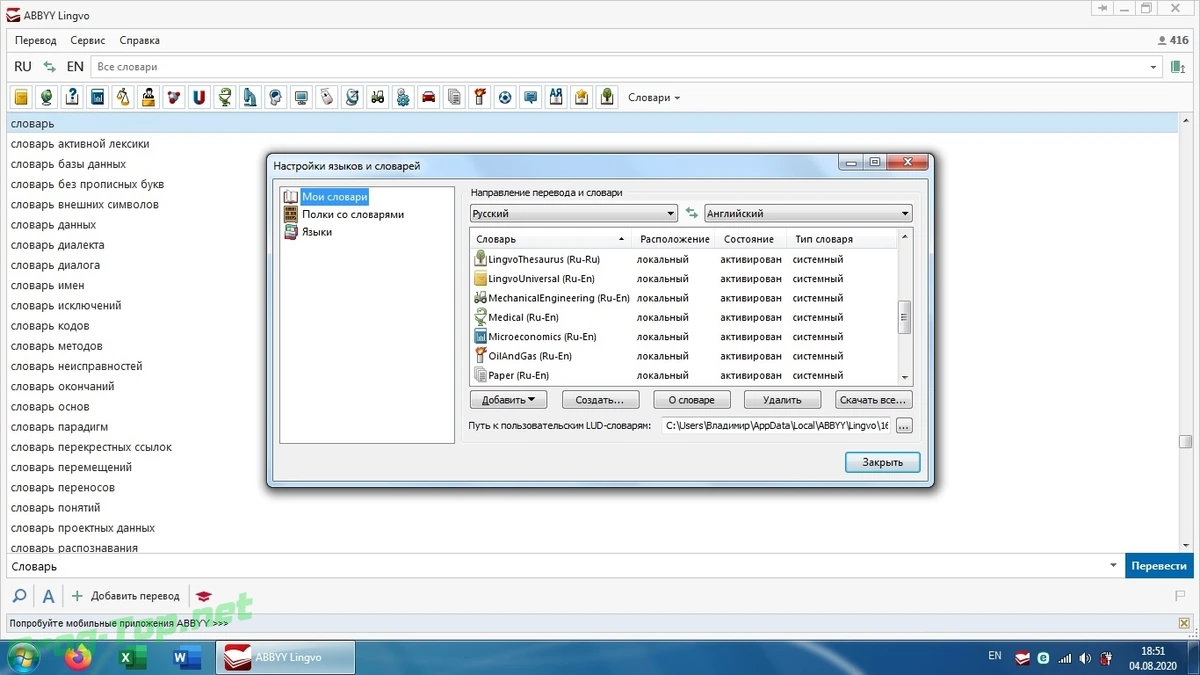The width and height of the screenshot is (1200, 675).
Task: Click the dictionary list scrollbar thumb
Action: click(x=905, y=317)
